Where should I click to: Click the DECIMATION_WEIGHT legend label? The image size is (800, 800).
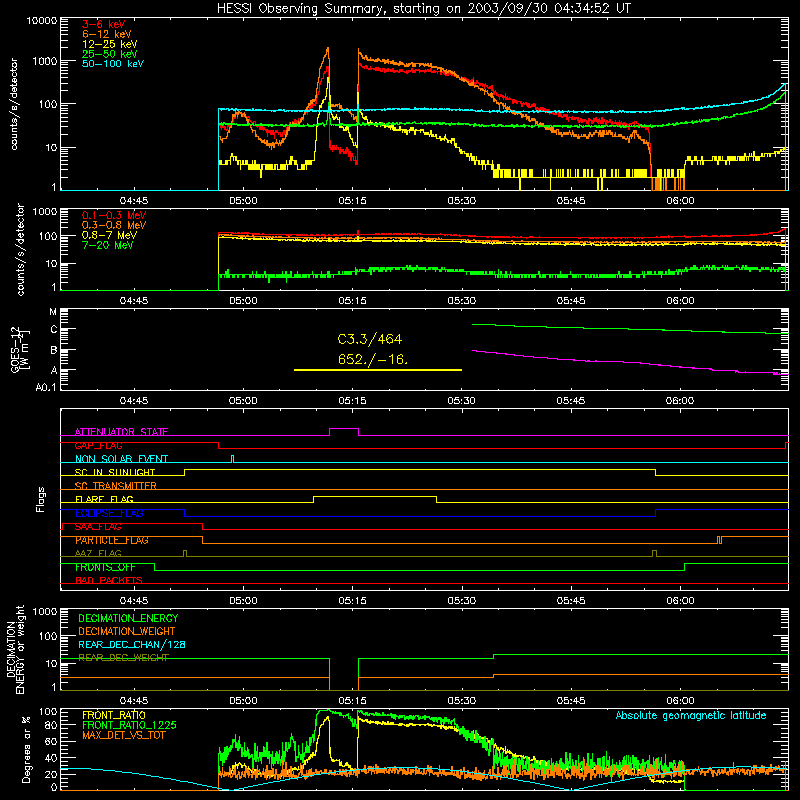coord(127,632)
